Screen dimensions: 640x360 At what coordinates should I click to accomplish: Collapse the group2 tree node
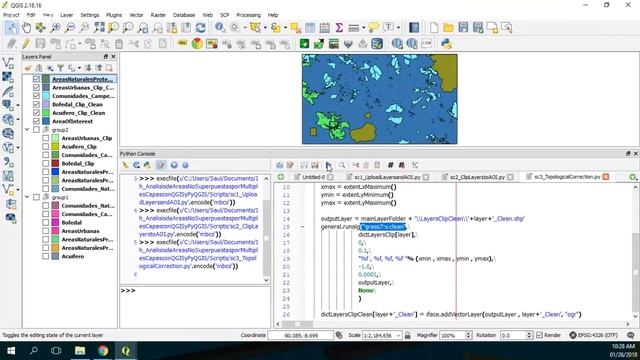click(27, 129)
